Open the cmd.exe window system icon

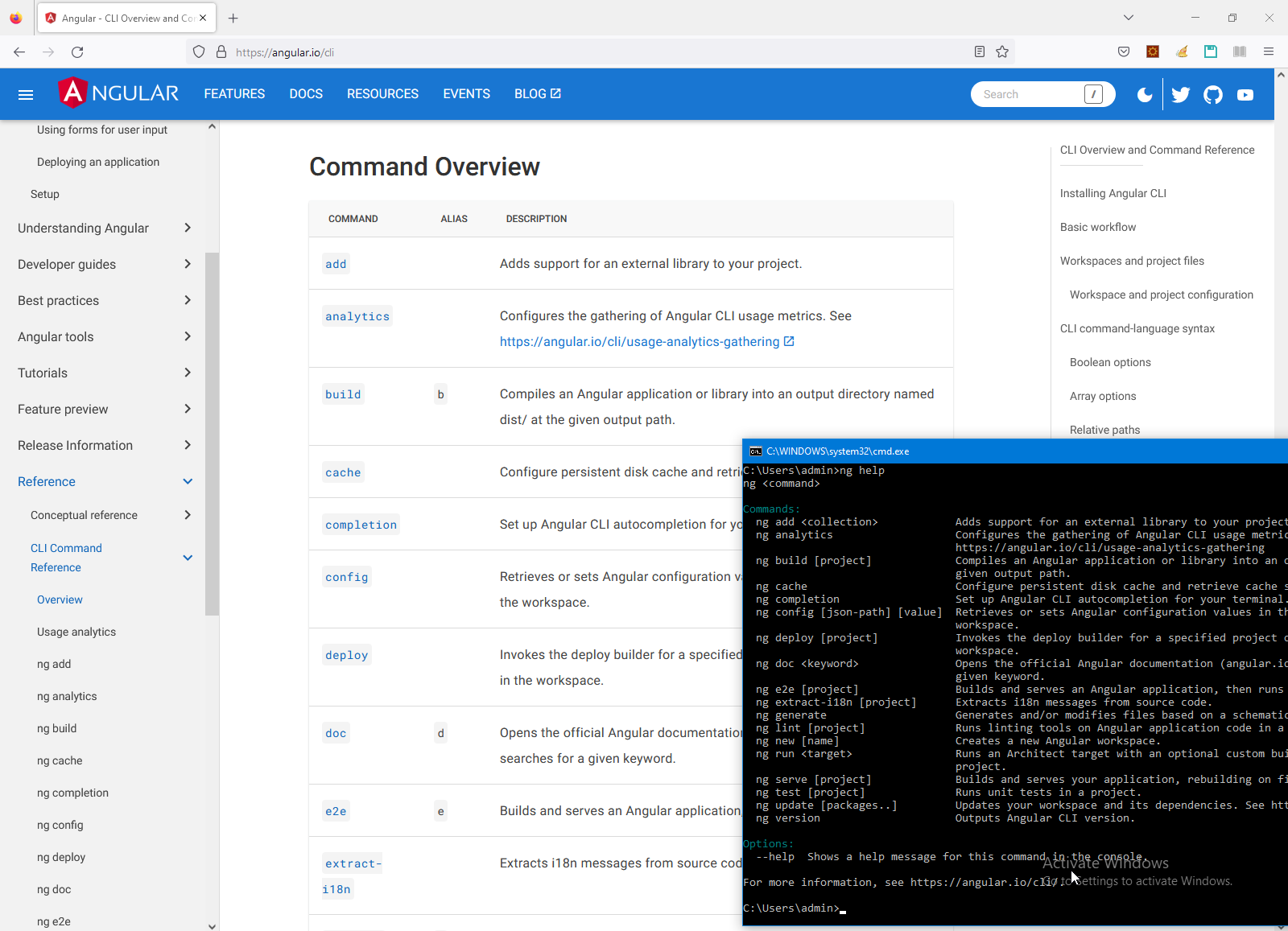(755, 451)
